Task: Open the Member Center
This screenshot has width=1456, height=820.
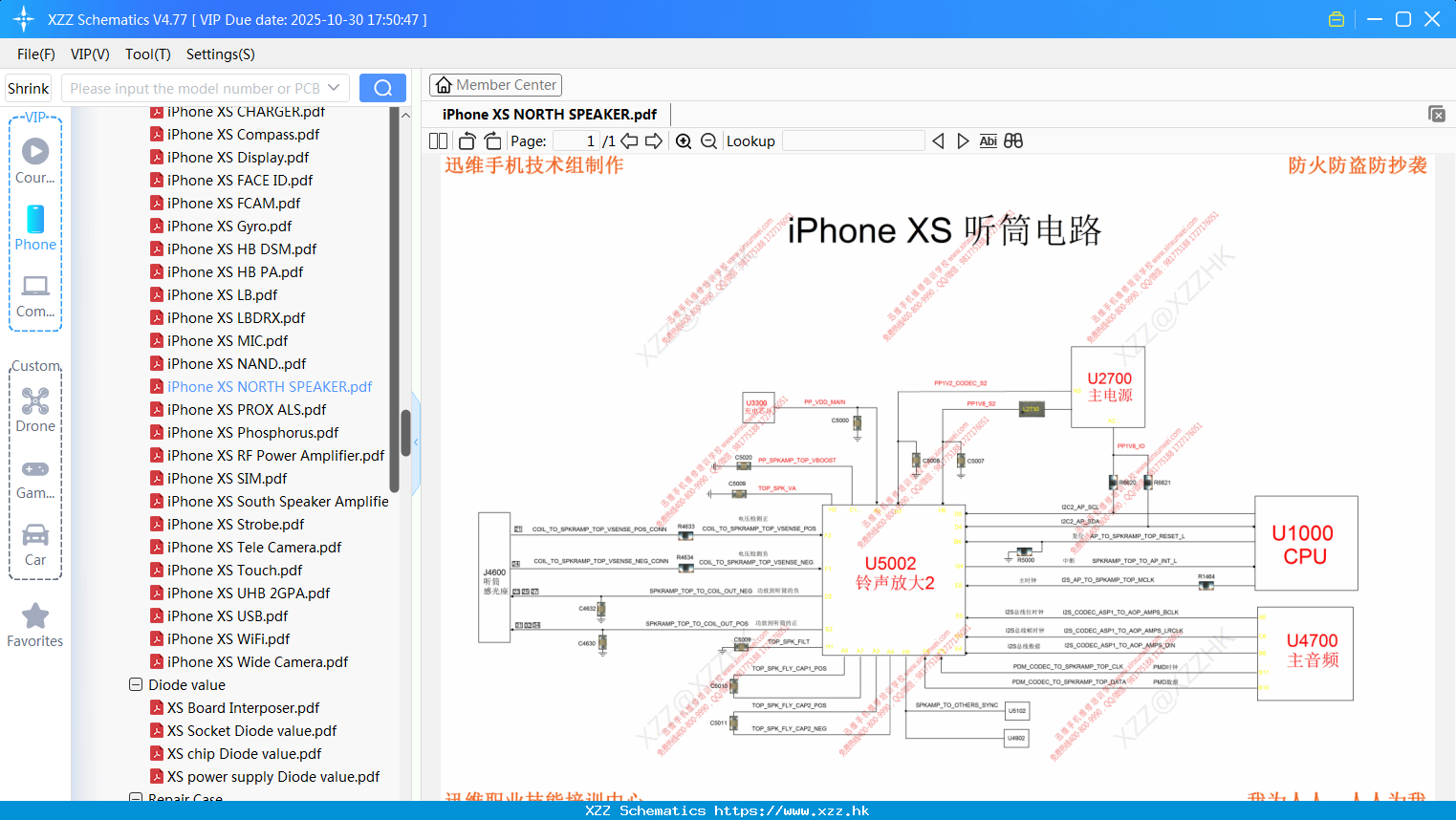Action: click(x=495, y=85)
